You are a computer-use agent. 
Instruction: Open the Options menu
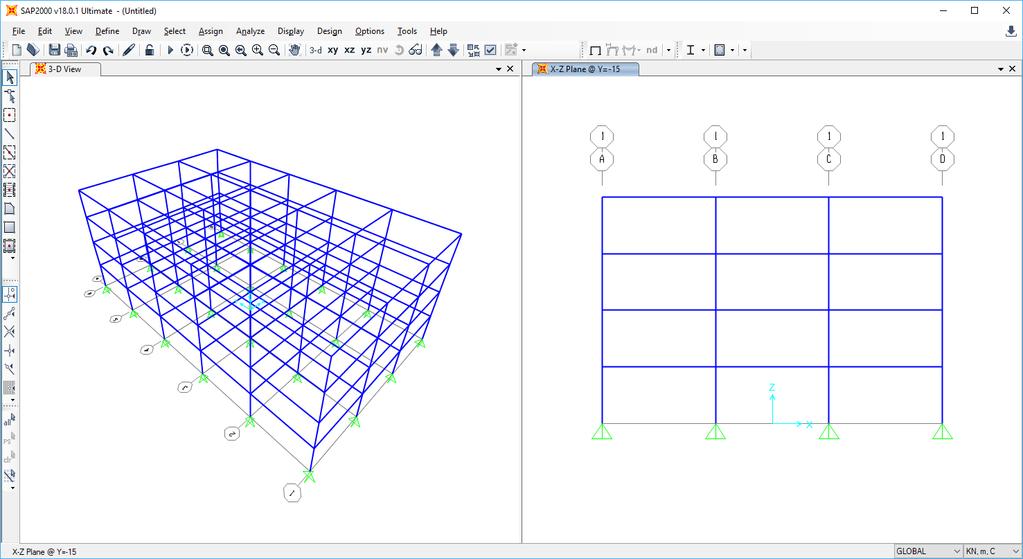pyautogui.click(x=369, y=31)
